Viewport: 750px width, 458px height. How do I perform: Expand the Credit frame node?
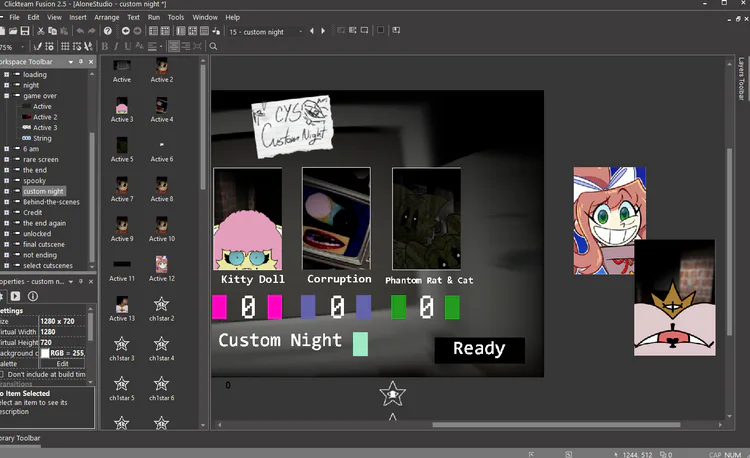point(6,212)
